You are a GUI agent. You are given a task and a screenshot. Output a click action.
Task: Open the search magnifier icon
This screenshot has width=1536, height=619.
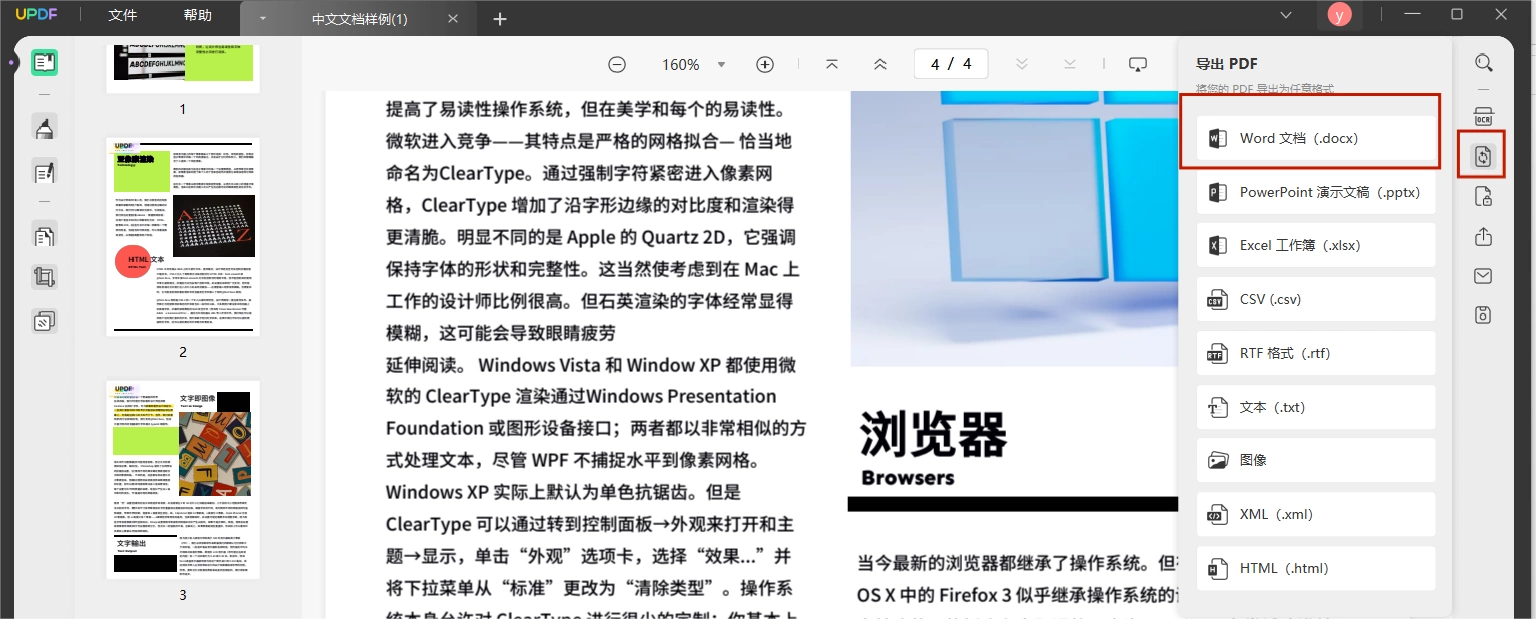click(x=1483, y=63)
